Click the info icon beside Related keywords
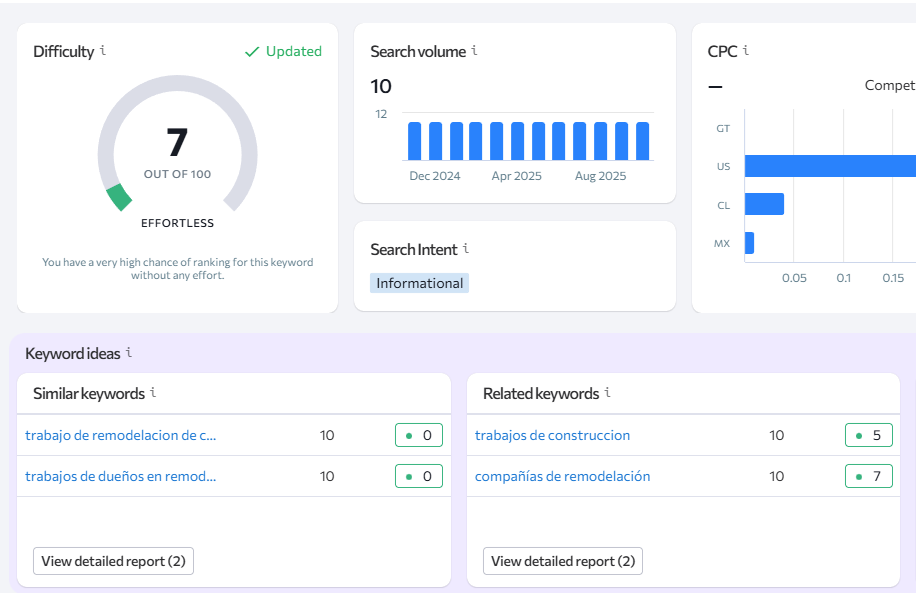The width and height of the screenshot is (916, 593). click(x=608, y=393)
